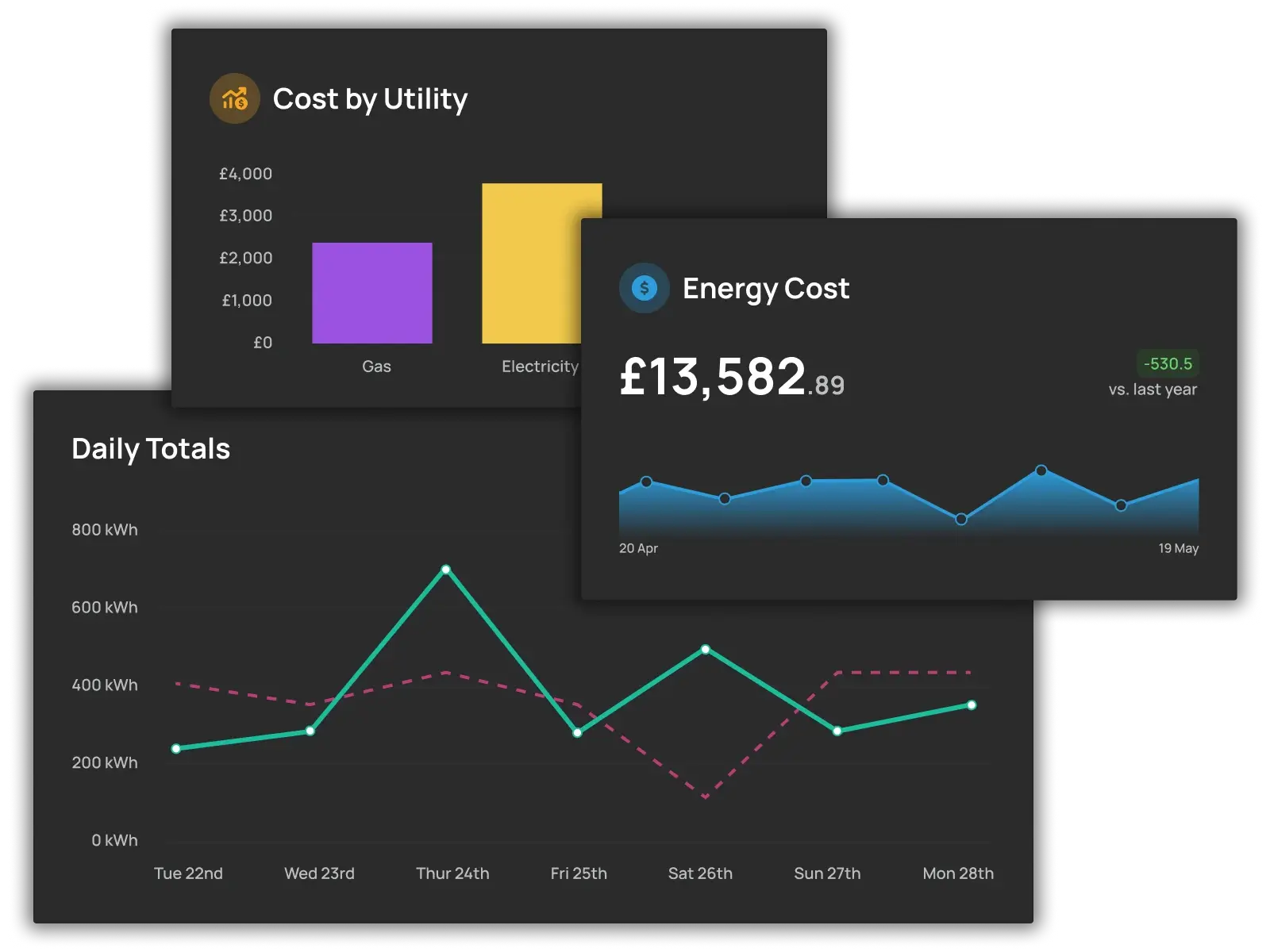Click the 'vs. last year' label
Viewport: 1270px width, 952px height.
tap(1153, 390)
